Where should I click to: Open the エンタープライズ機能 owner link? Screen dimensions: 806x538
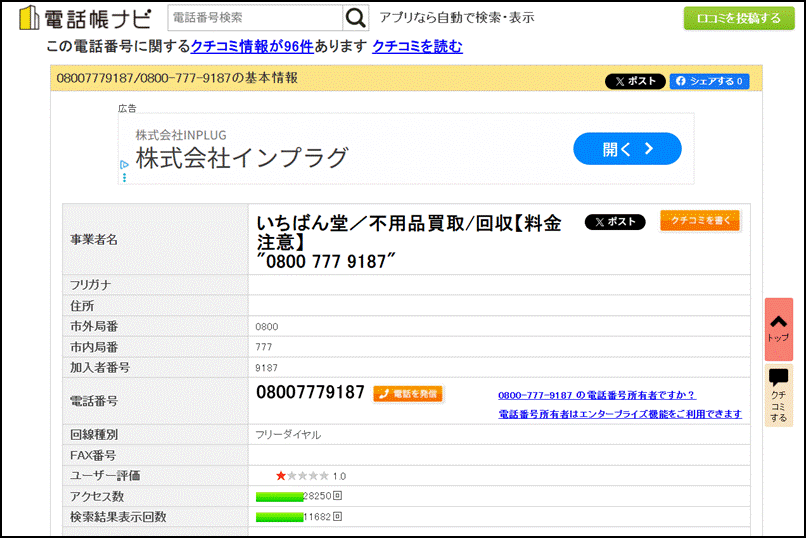pyautogui.click(x=620, y=414)
